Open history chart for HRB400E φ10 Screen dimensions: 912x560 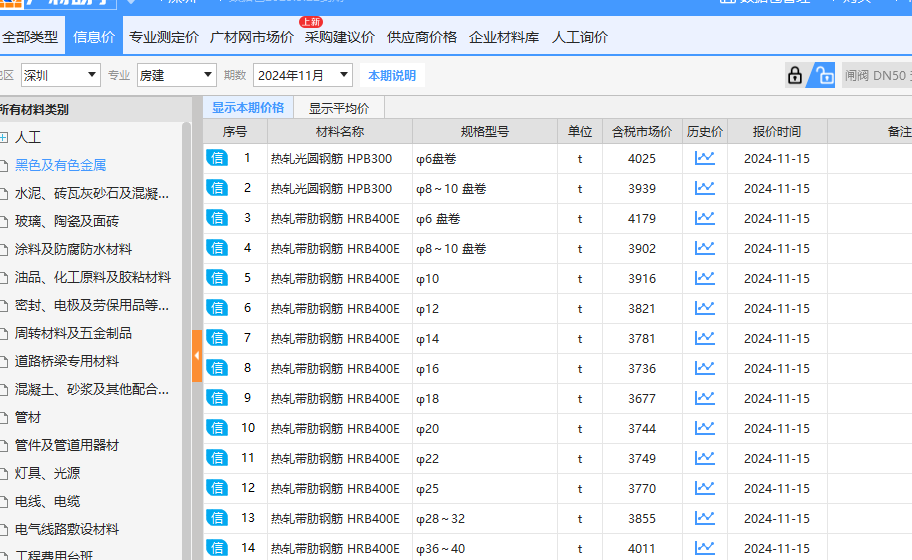point(704,279)
